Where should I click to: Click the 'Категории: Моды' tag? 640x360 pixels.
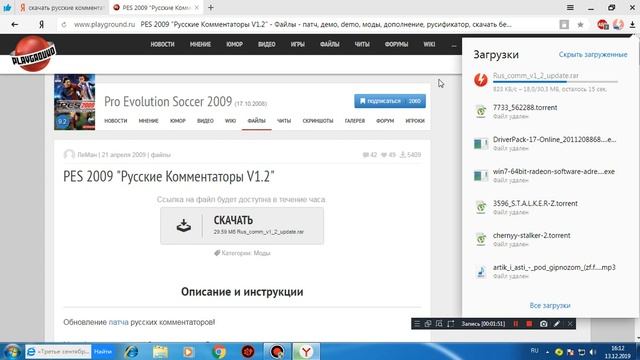click(x=242, y=253)
